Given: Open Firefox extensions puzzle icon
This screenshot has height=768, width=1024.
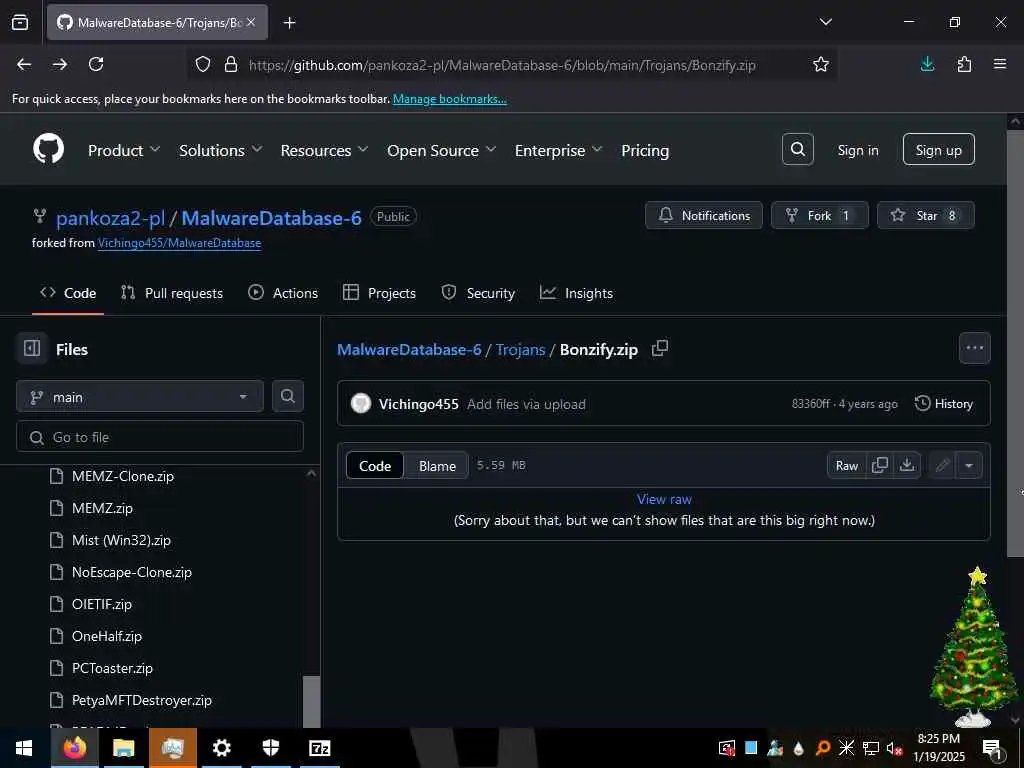Looking at the screenshot, I should [964, 64].
